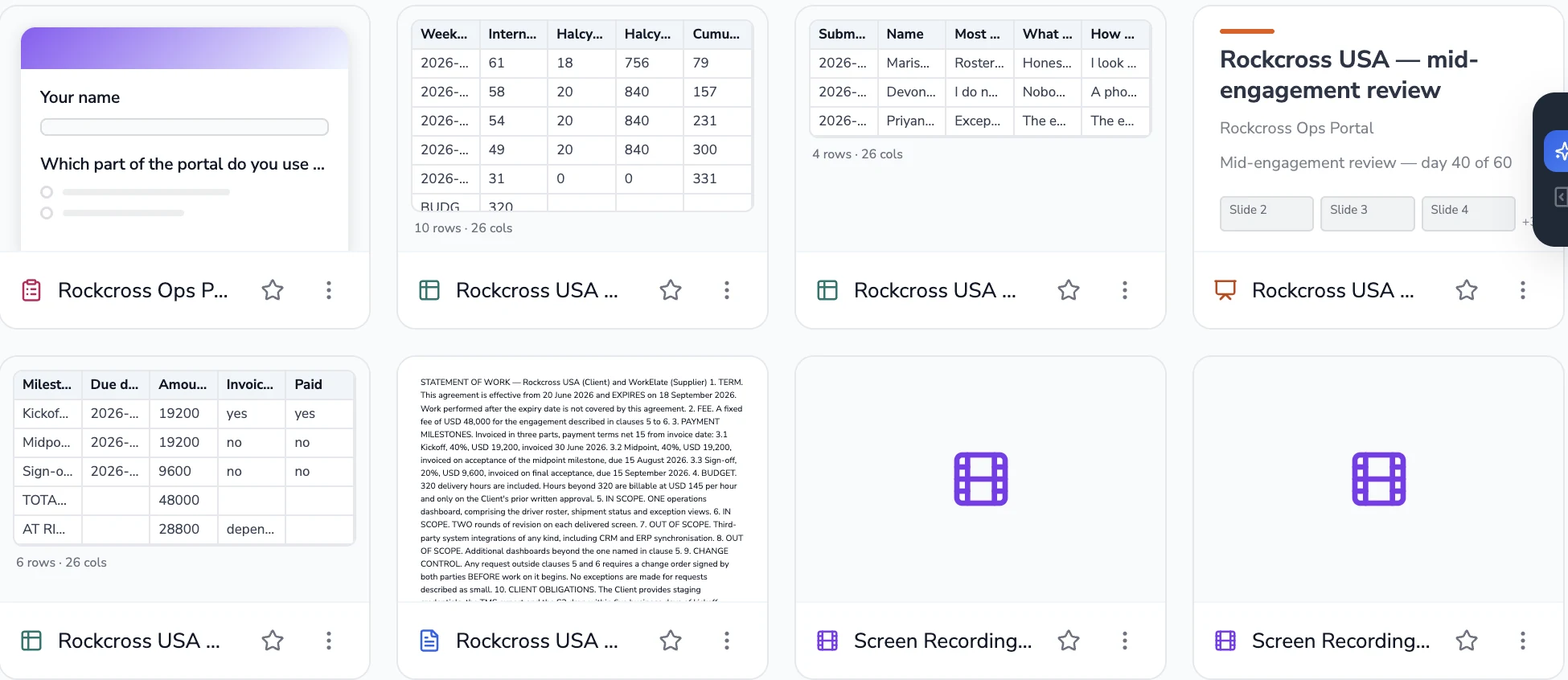Screen dimensions: 1568x680
Task: Select the Slide 4 thumbnail
Action: [x=1468, y=214]
